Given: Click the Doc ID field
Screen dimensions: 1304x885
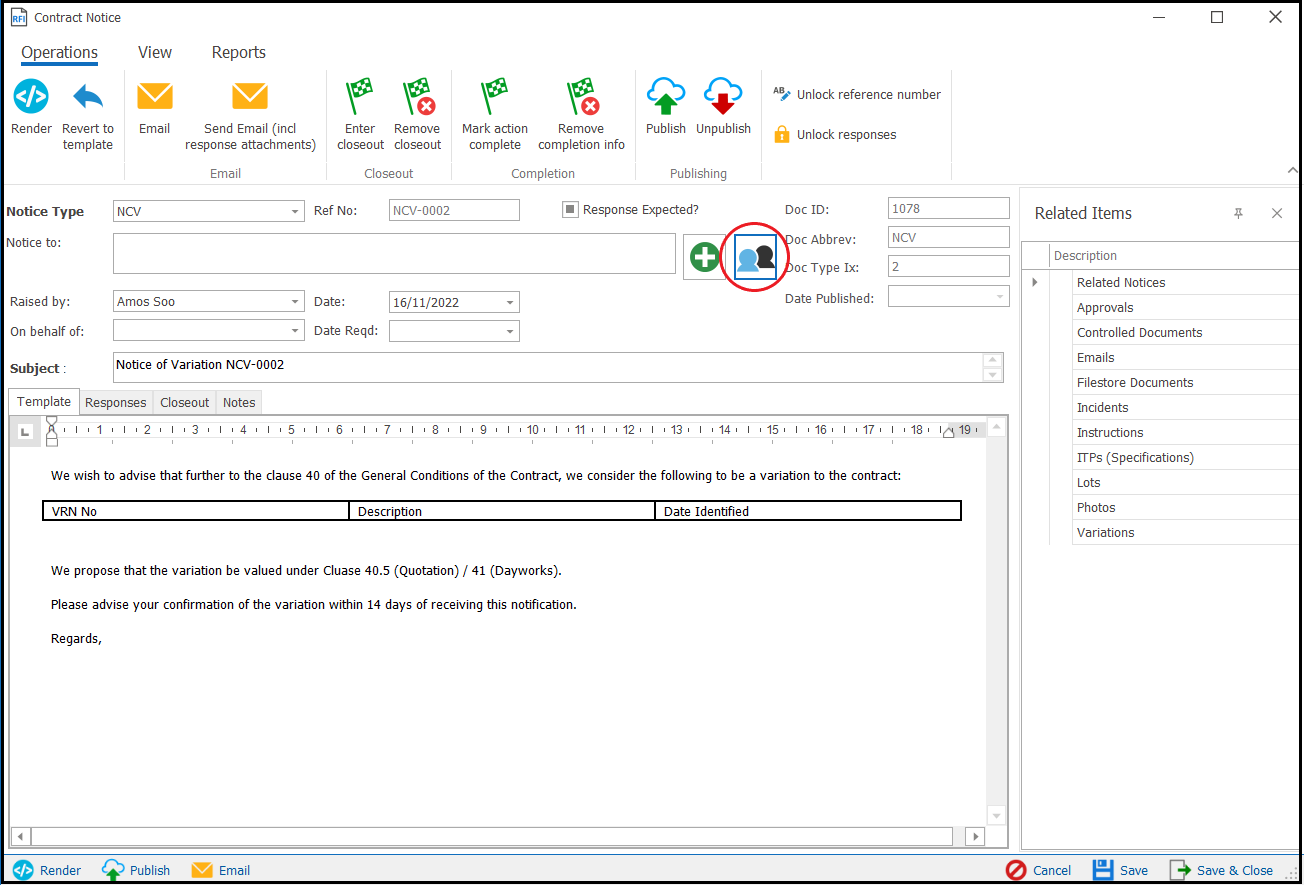Looking at the screenshot, I should tap(949, 208).
